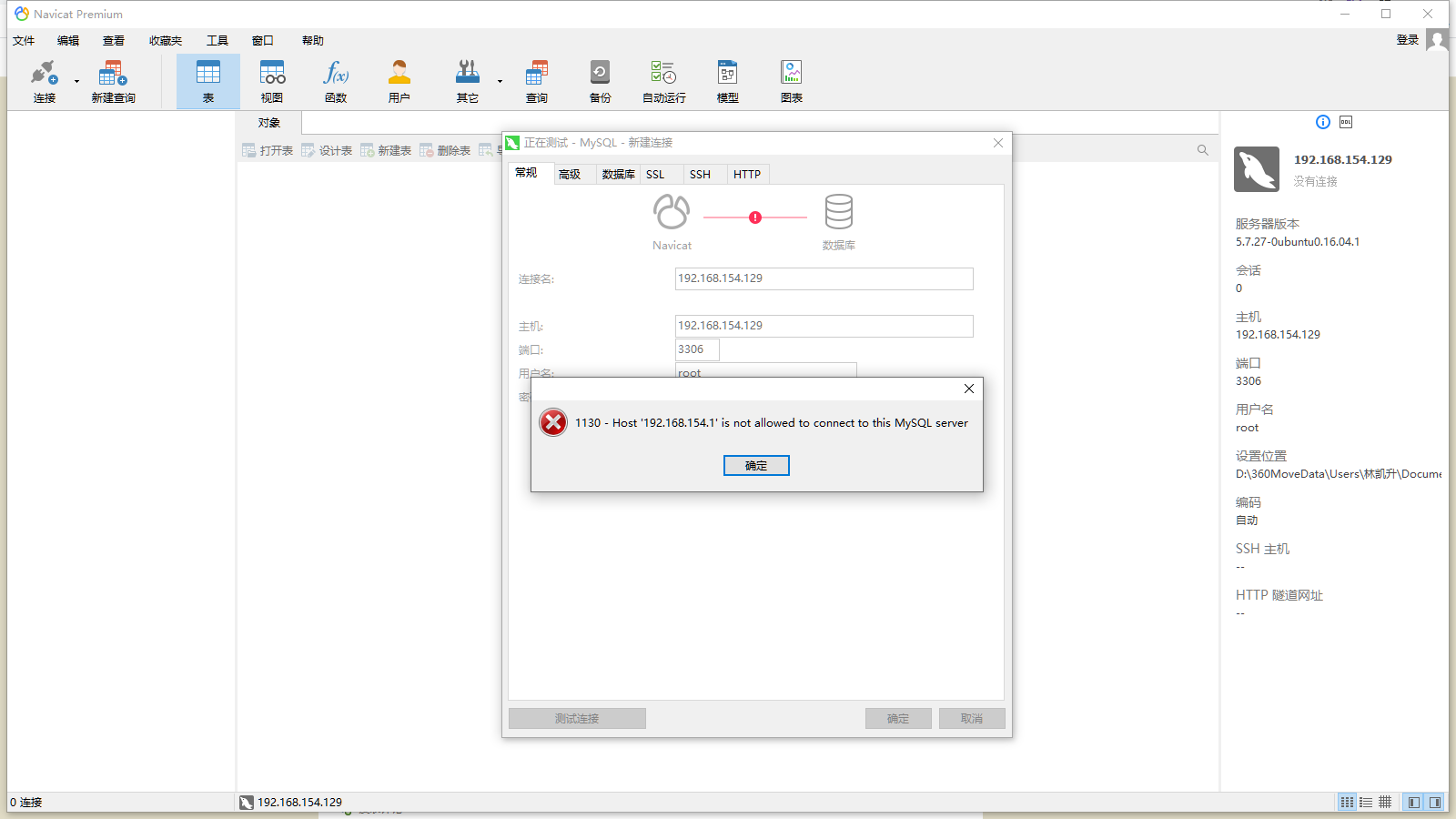
Task: Click the 设计表 design table button
Action: [327, 151]
